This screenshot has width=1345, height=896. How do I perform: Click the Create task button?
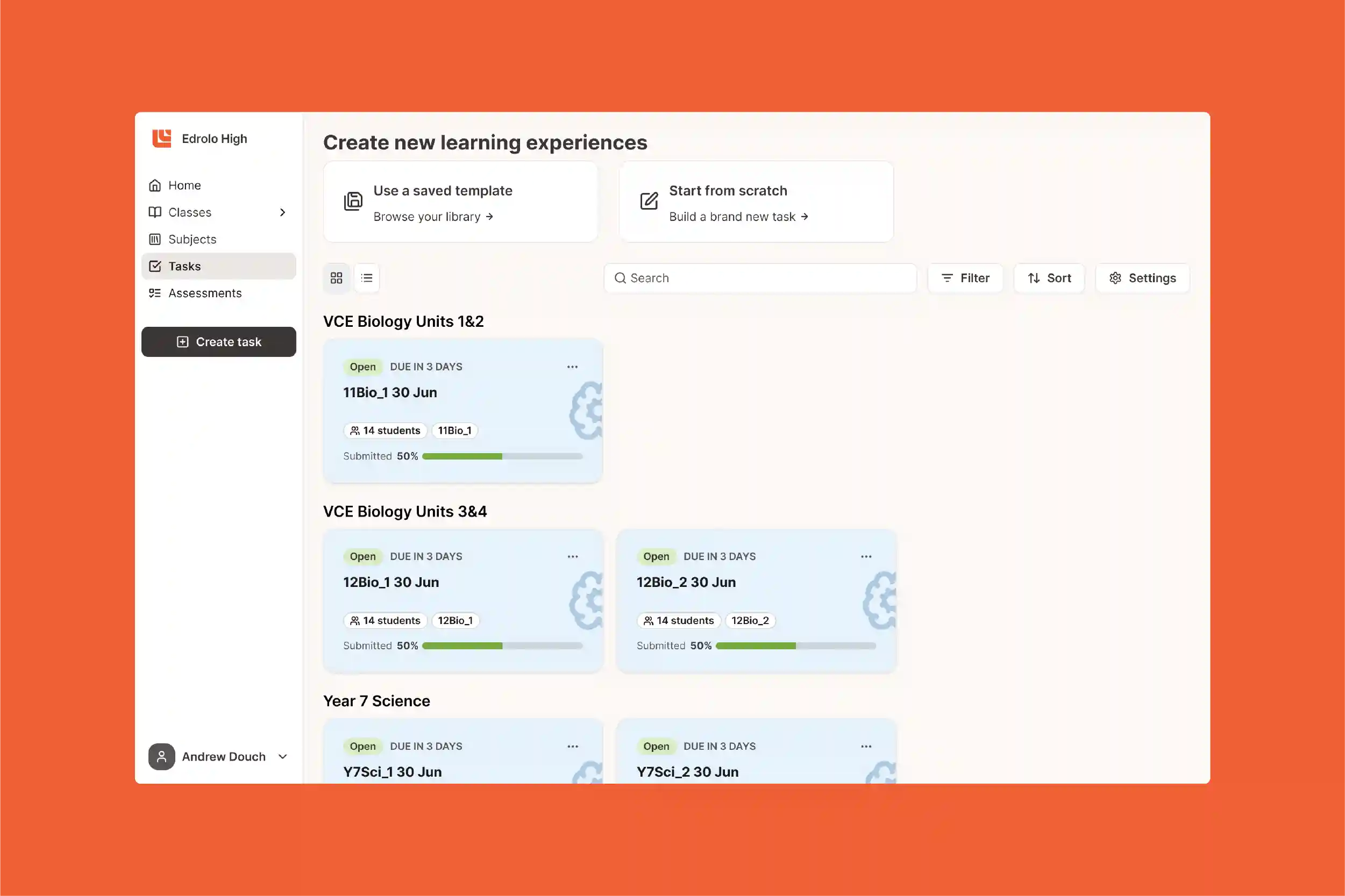[218, 342]
